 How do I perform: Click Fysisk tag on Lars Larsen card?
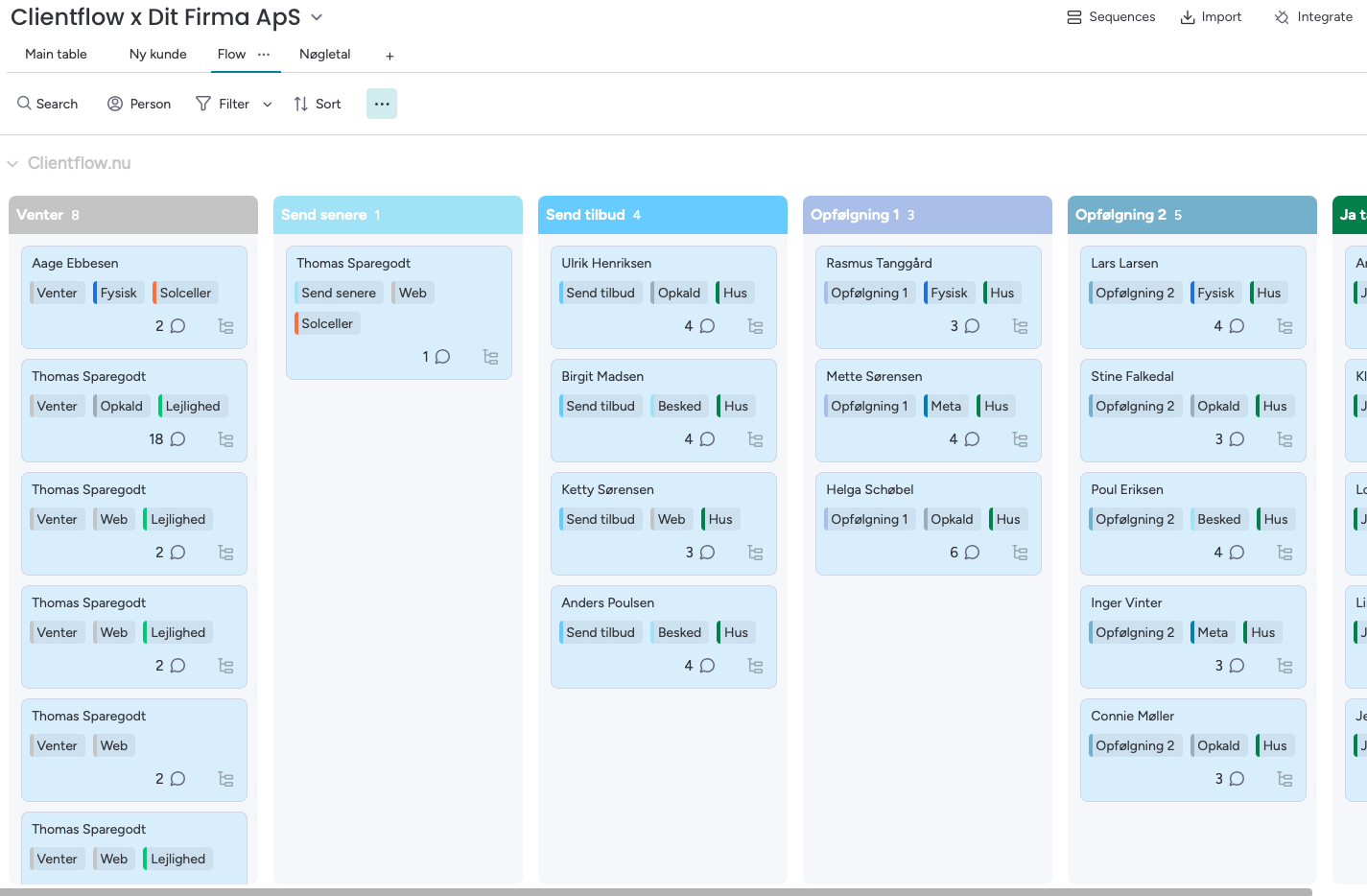pos(1215,293)
